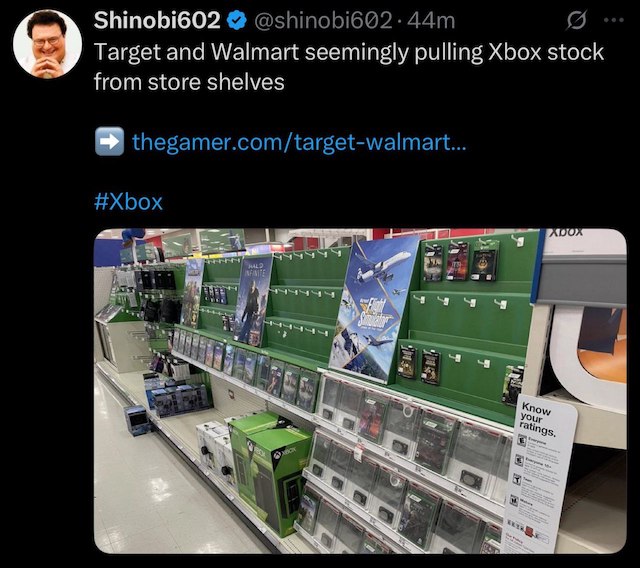Click gift cards hanging on green pegboard

(x=460, y=260)
